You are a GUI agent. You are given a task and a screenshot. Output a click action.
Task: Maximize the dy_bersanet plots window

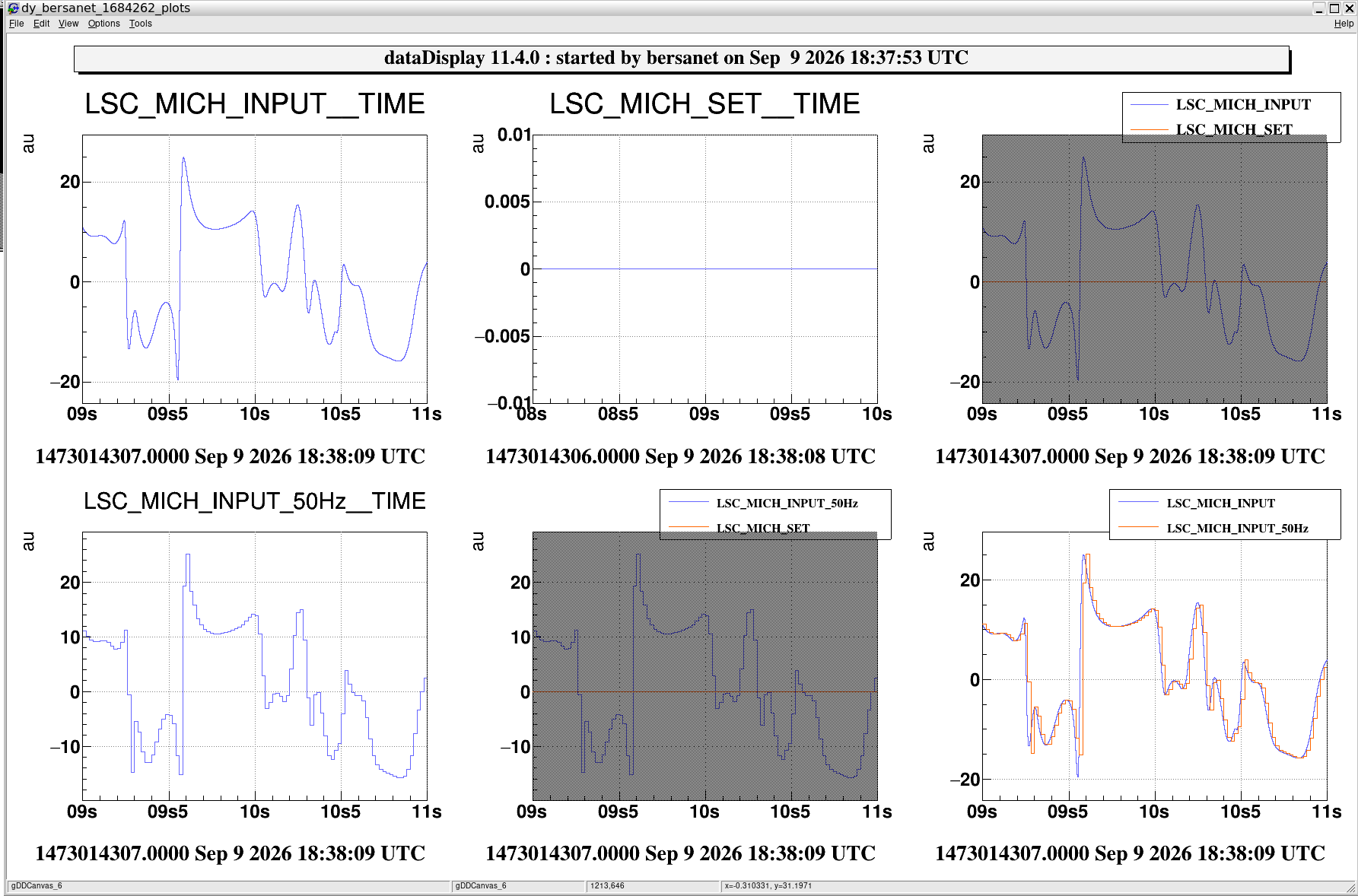[1334, 8]
